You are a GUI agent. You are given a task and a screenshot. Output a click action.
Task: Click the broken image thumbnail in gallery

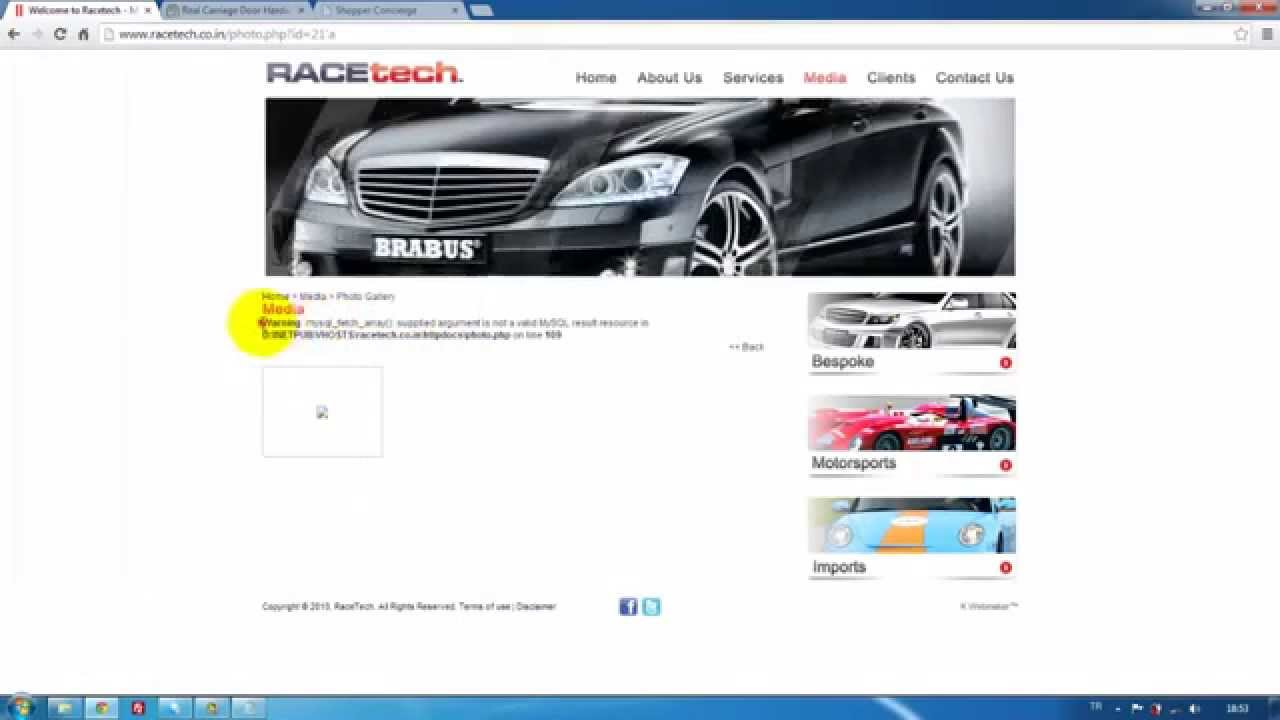322,412
